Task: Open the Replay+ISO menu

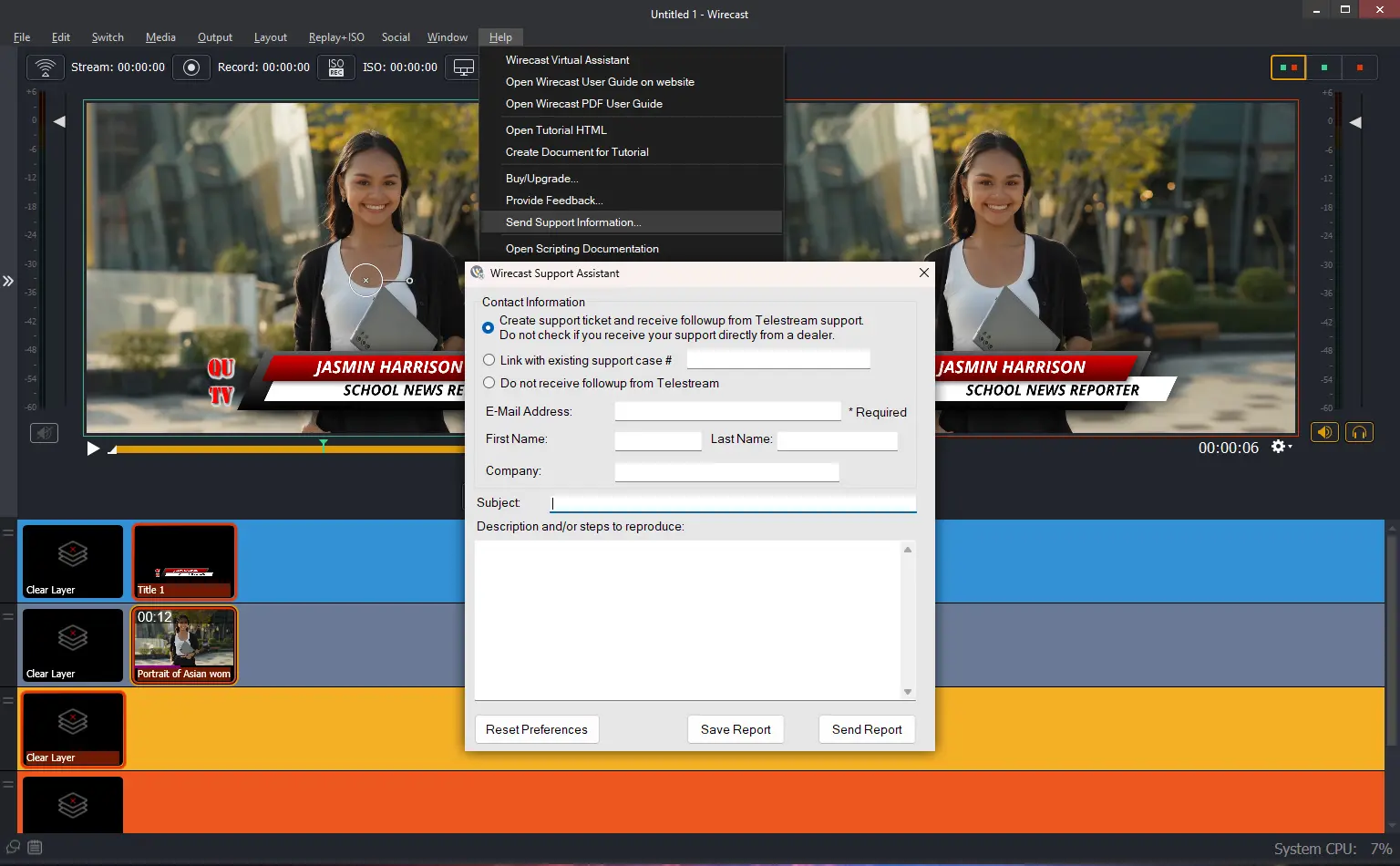Action: click(x=336, y=37)
